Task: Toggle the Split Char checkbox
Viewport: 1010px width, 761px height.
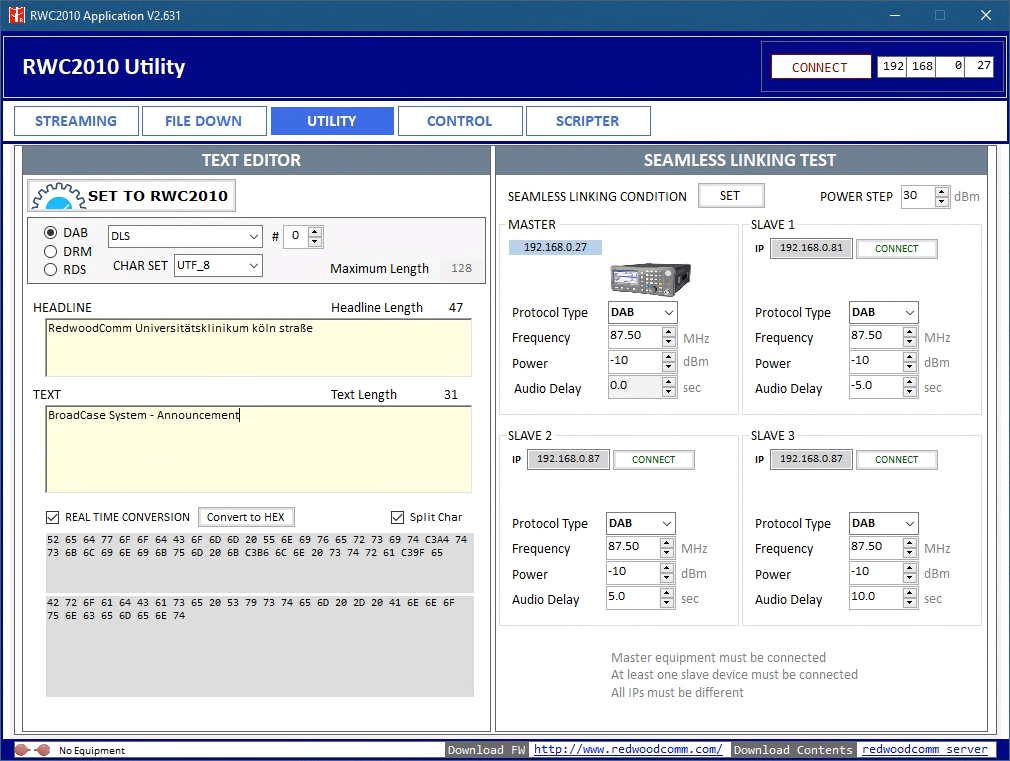Action: coord(397,517)
